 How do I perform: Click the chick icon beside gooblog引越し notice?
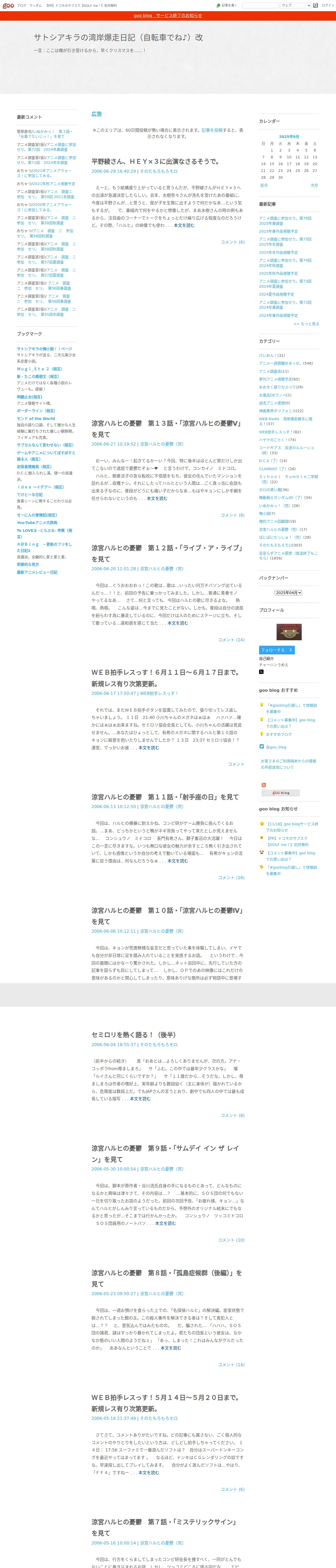pyautogui.click(x=262, y=867)
